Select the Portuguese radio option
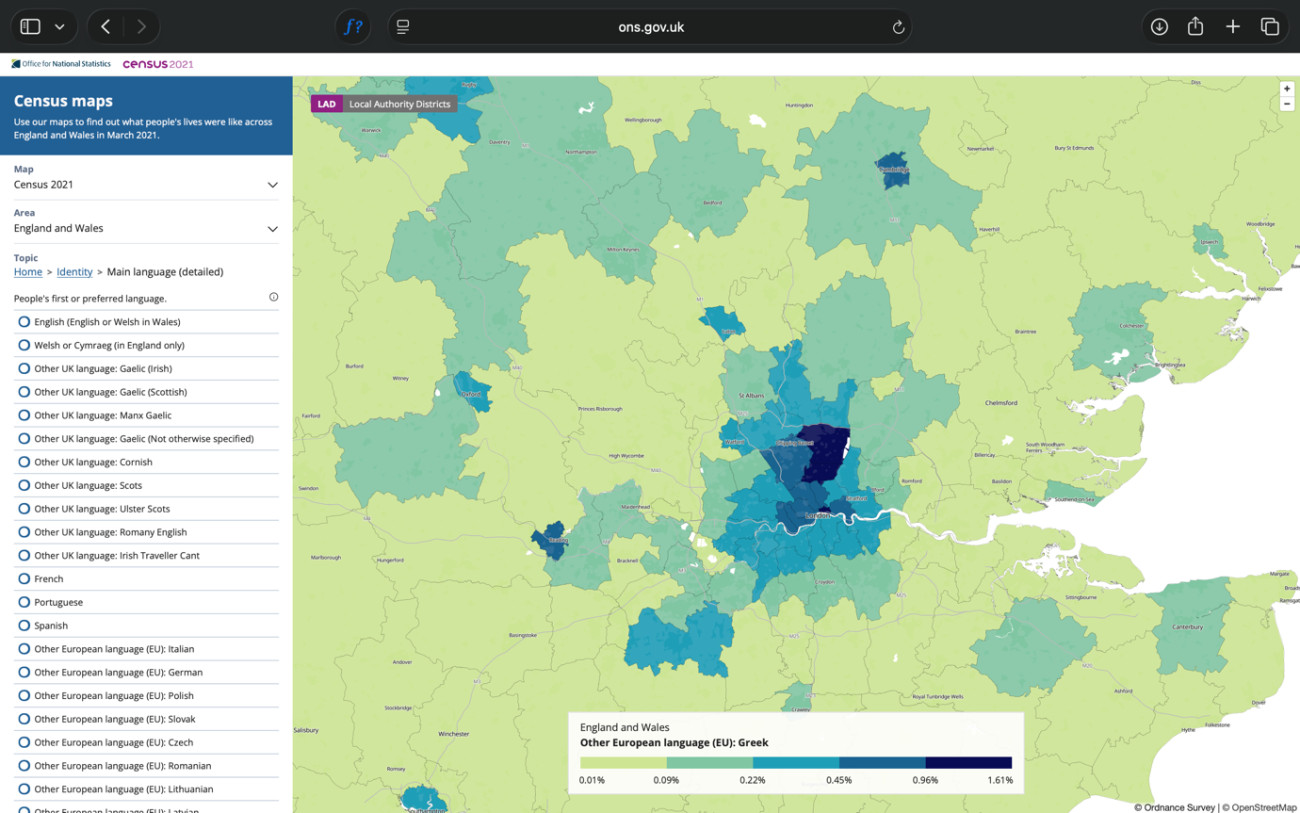1300x813 pixels. pyautogui.click(x=24, y=602)
